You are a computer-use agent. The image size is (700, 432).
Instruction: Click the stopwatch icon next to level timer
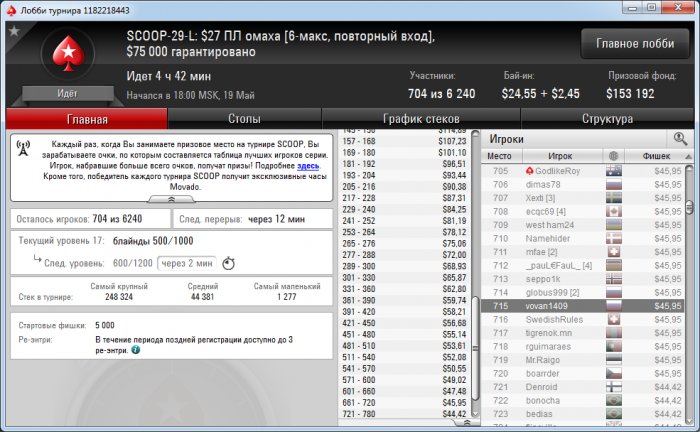229,263
